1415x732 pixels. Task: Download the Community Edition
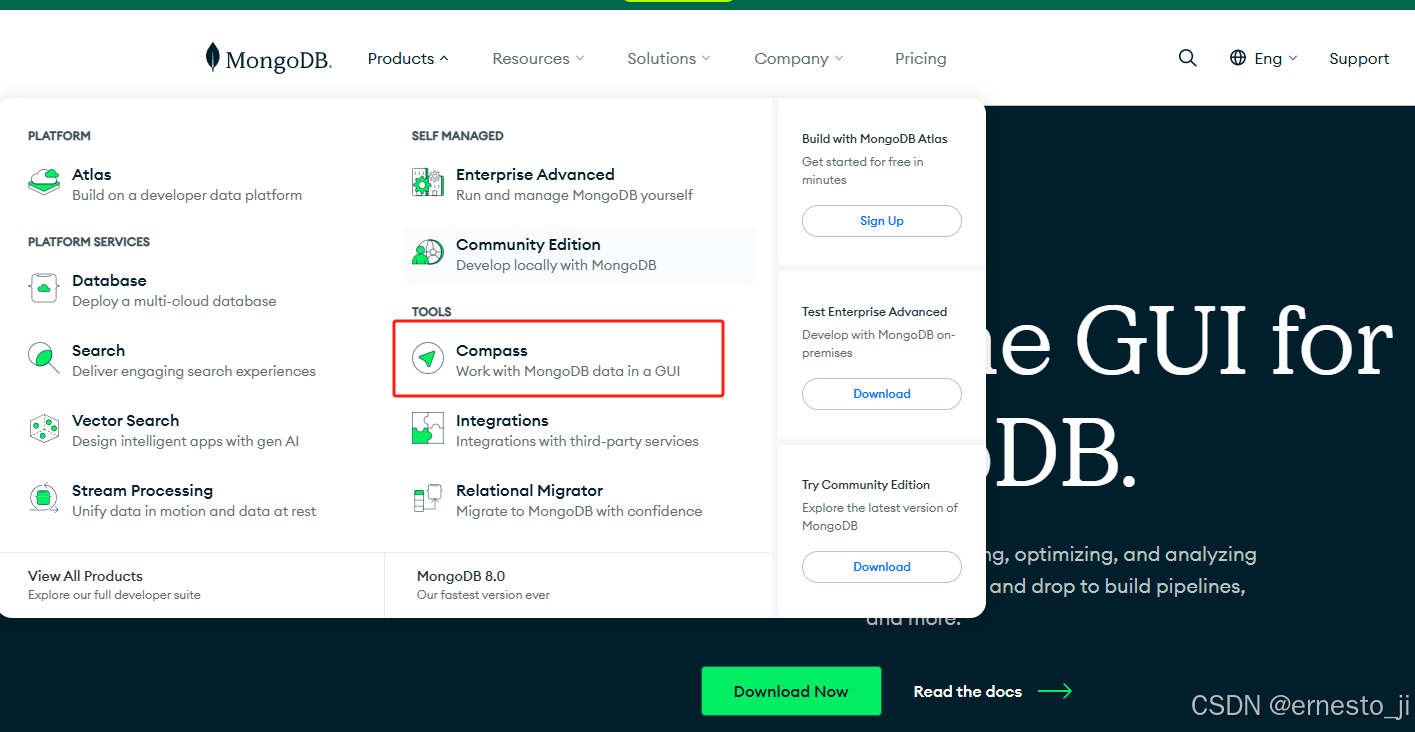pyautogui.click(x=882, y=567)
